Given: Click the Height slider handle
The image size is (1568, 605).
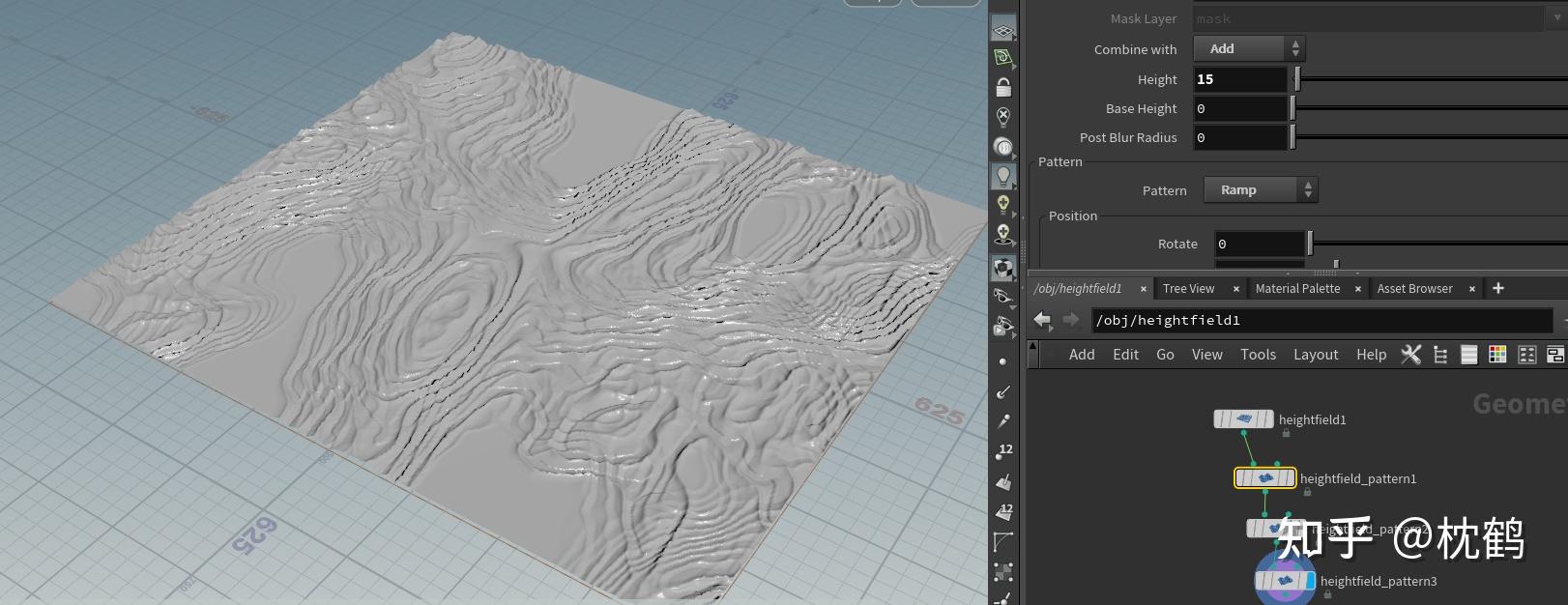Looking at the screenshot, I should (x=1297, y=79).
